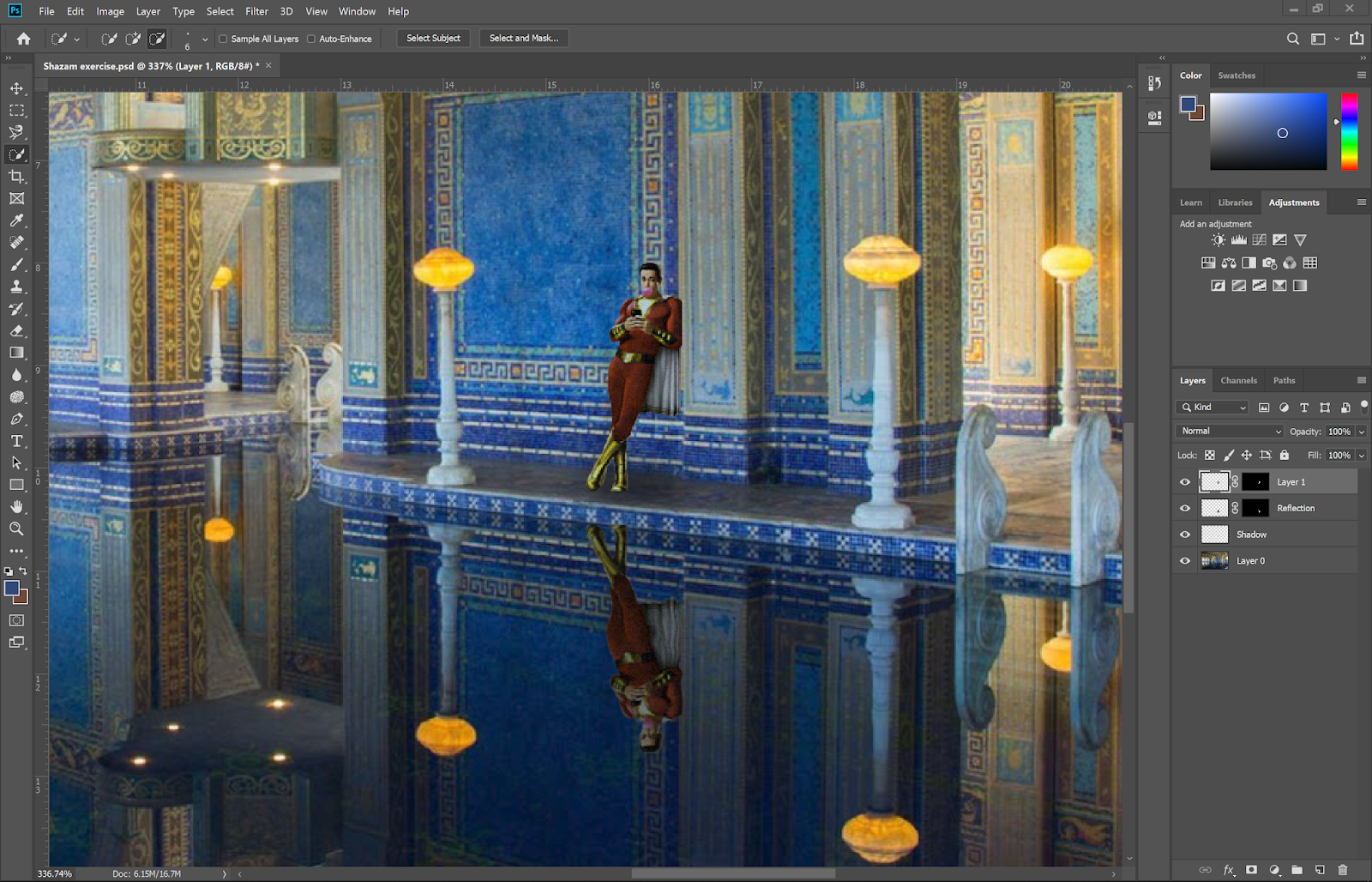Open the Fill dropdown arrow

(x=1361, y=456)
